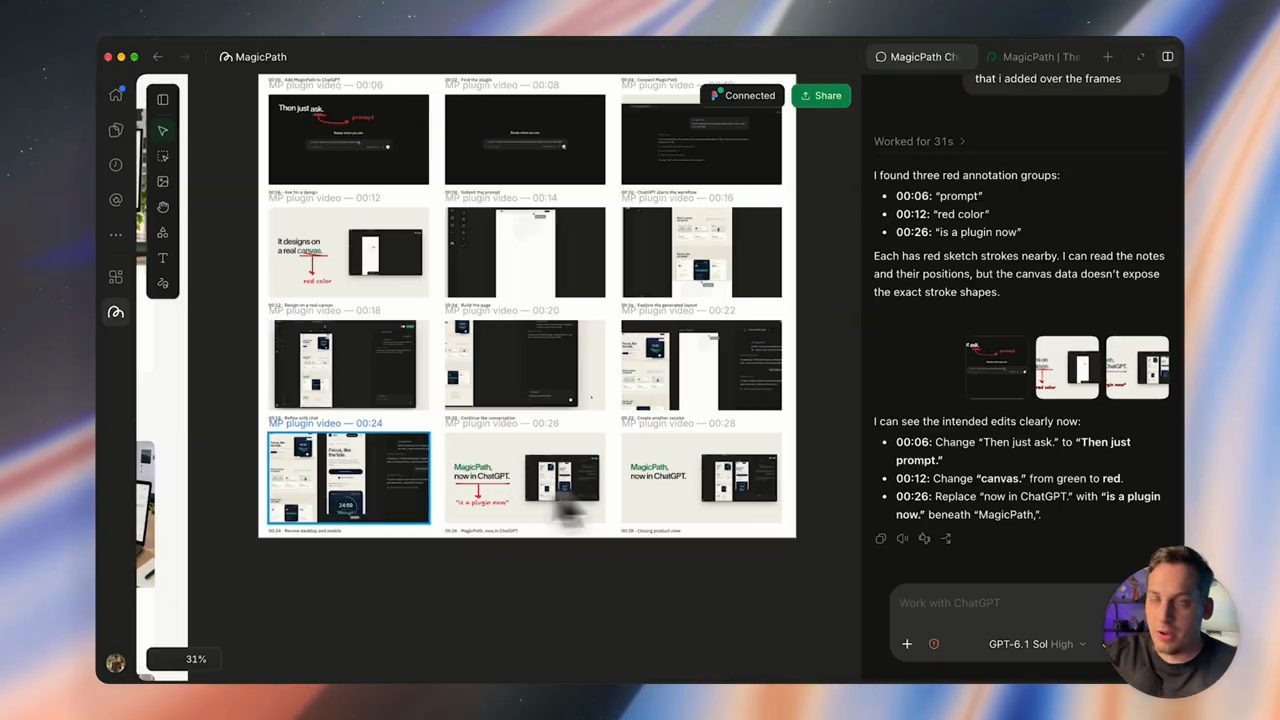Open the apps grid icon in the sidebar

[116, 277]
